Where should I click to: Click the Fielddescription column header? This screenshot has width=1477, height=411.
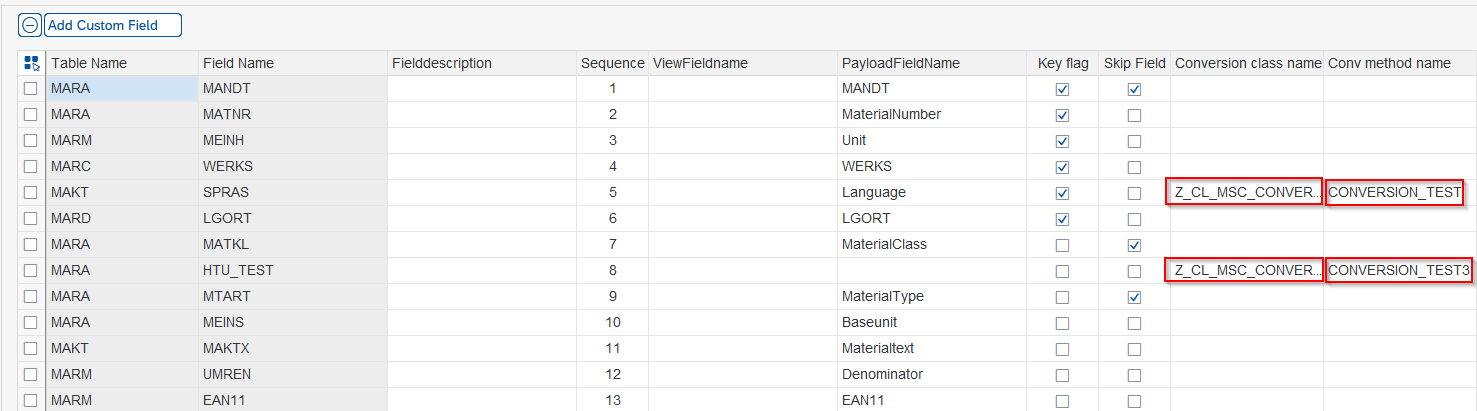coord(481,63)
